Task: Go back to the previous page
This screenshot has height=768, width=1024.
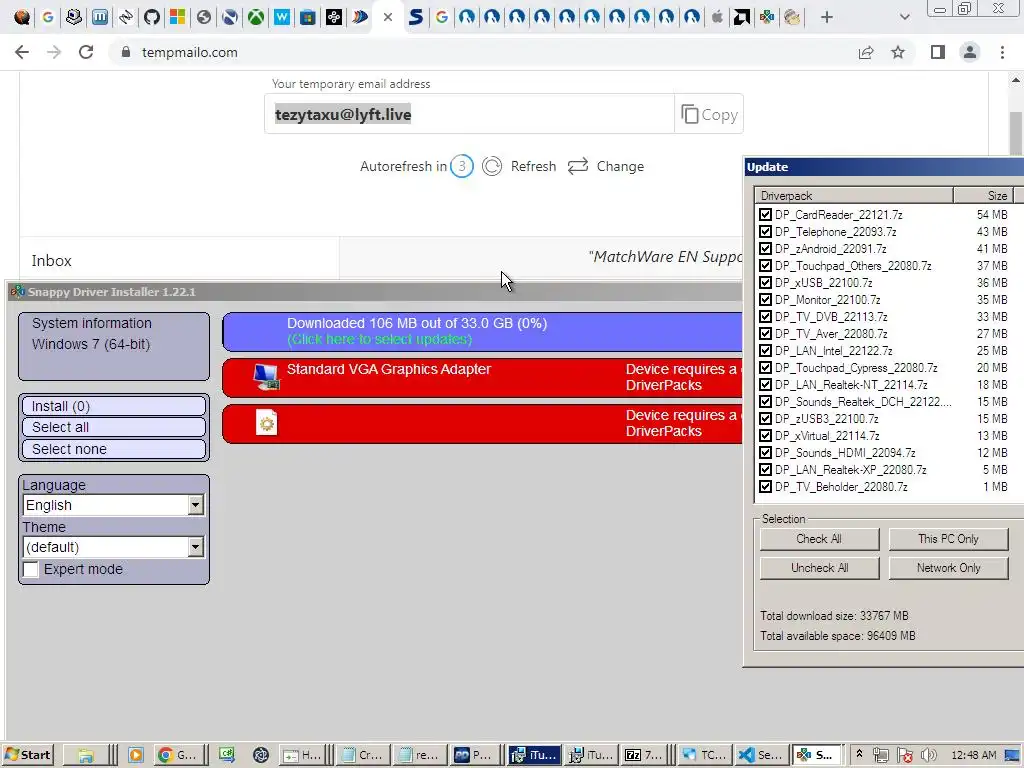Action: pos(22,52)
